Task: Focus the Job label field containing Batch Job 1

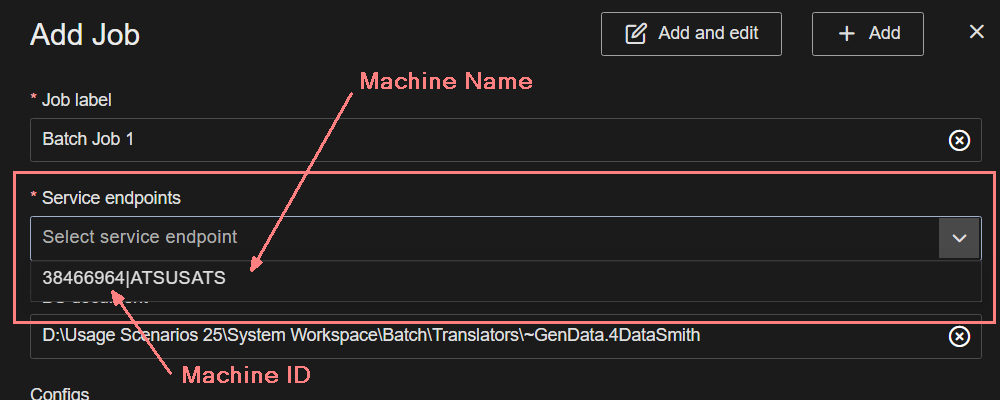Action: [x=480, y=140]
